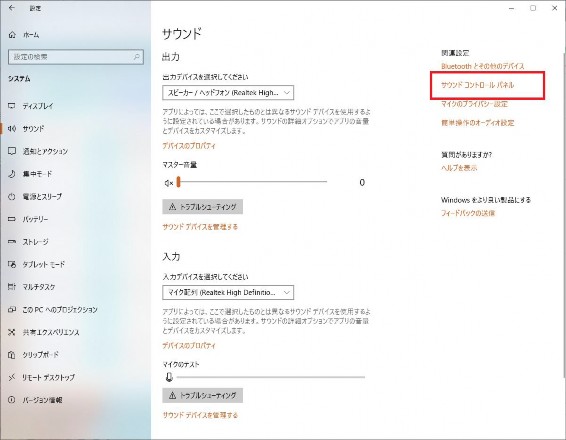Image resolution: width=566 pixels, height=440 pixels.
Task: Click the 設定の検索 search field
Action: click(76, 57)
